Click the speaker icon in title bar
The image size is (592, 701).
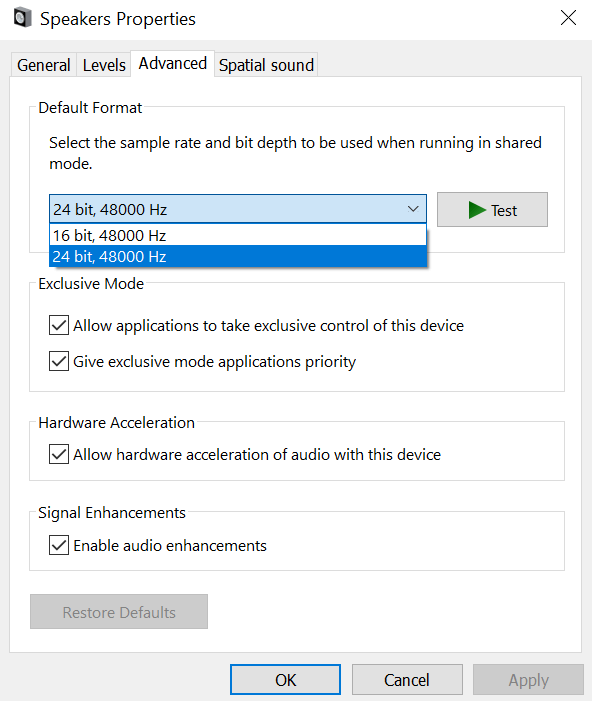[22, 18]
